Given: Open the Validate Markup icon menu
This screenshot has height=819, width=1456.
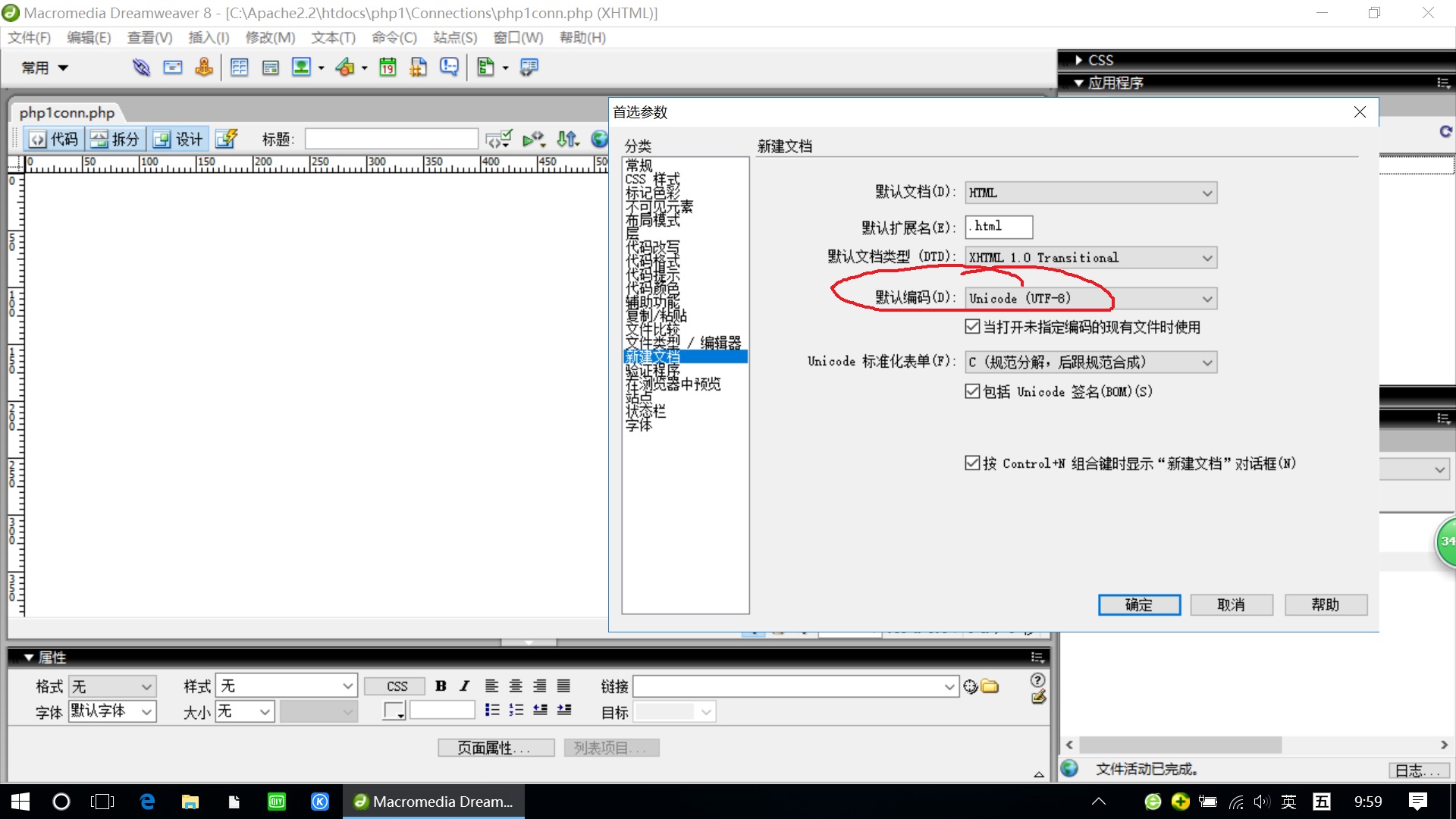Looking at the screenshot, I should [499, 139].
